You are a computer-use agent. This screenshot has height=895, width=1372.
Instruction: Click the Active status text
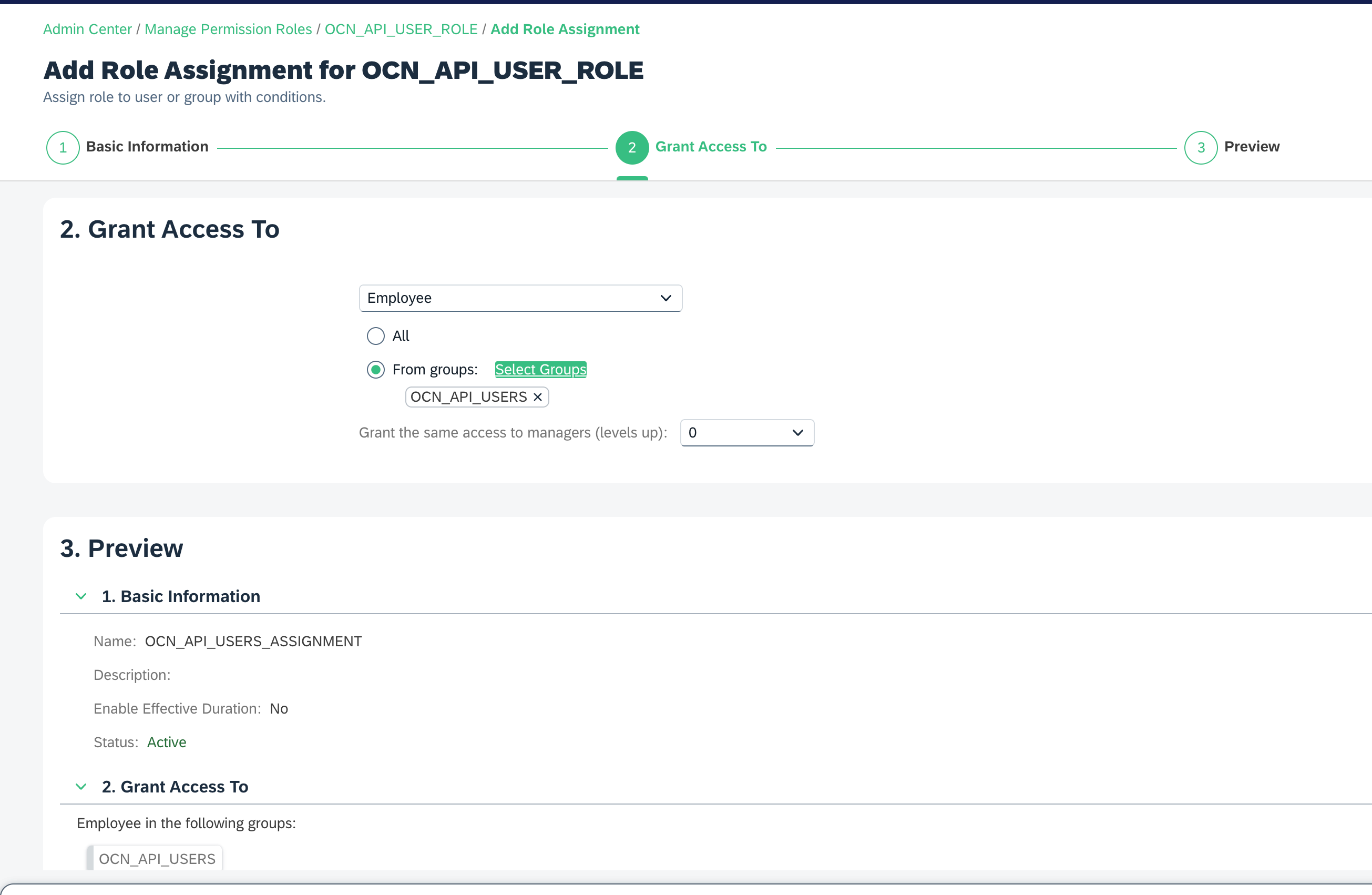[167, 742]
